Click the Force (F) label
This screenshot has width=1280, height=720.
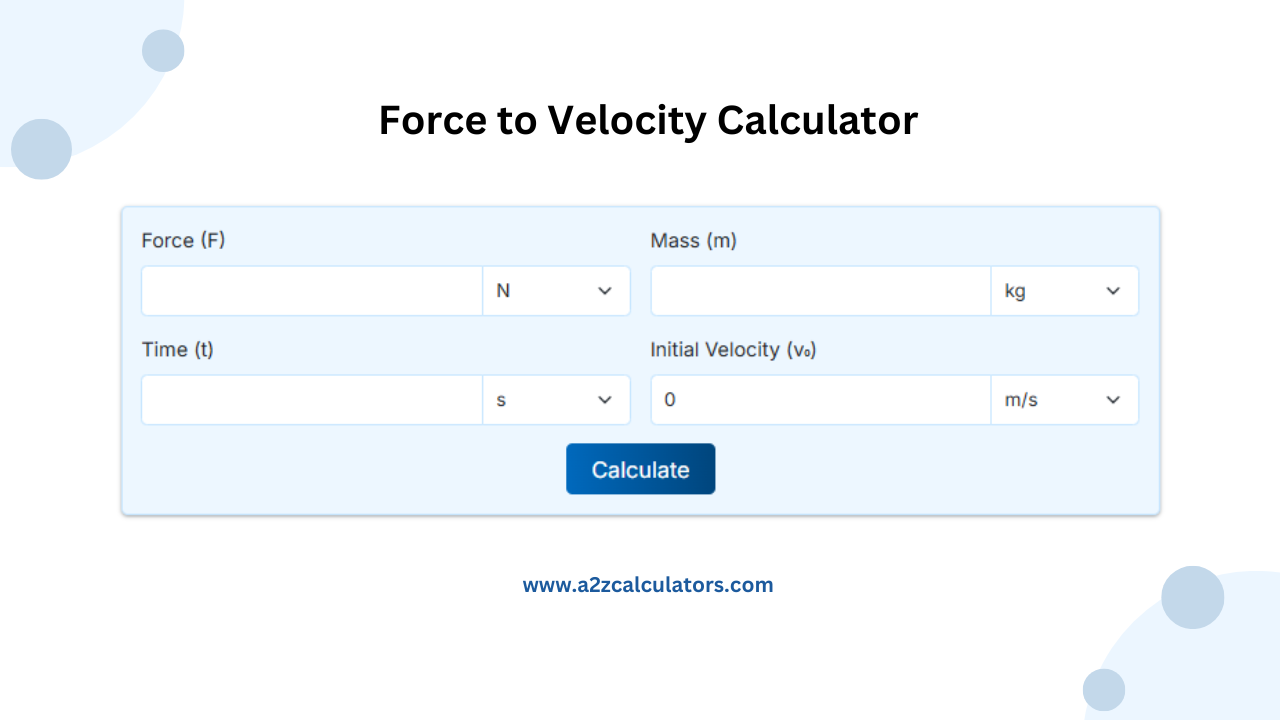tap(183, 240)
